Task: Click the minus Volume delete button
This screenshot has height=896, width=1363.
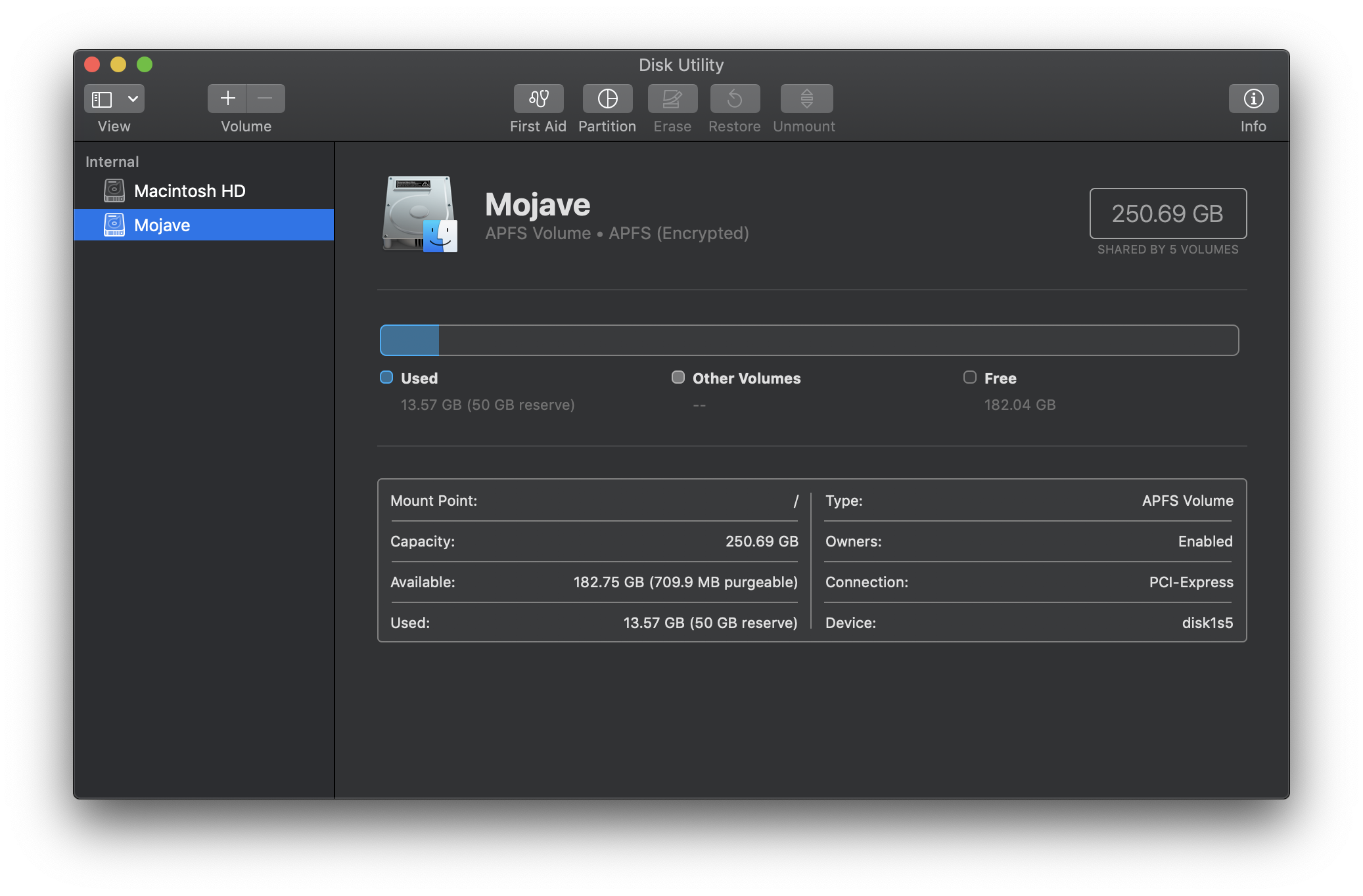Action: [266, 99]
